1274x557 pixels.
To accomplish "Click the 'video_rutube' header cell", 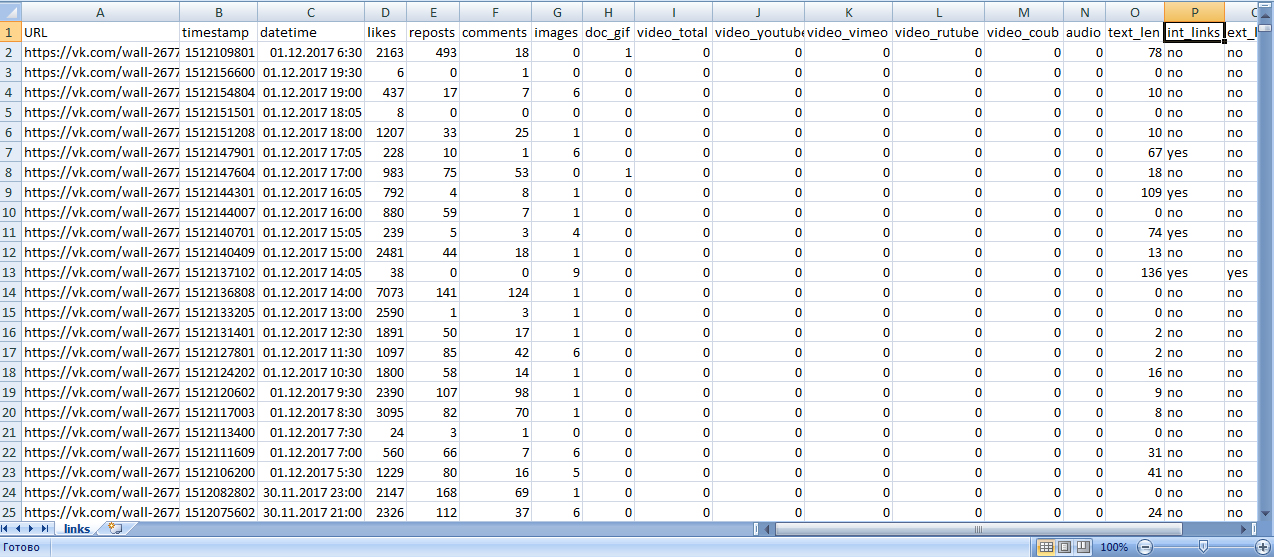I will pyautogui.click(x=938, y=32).
